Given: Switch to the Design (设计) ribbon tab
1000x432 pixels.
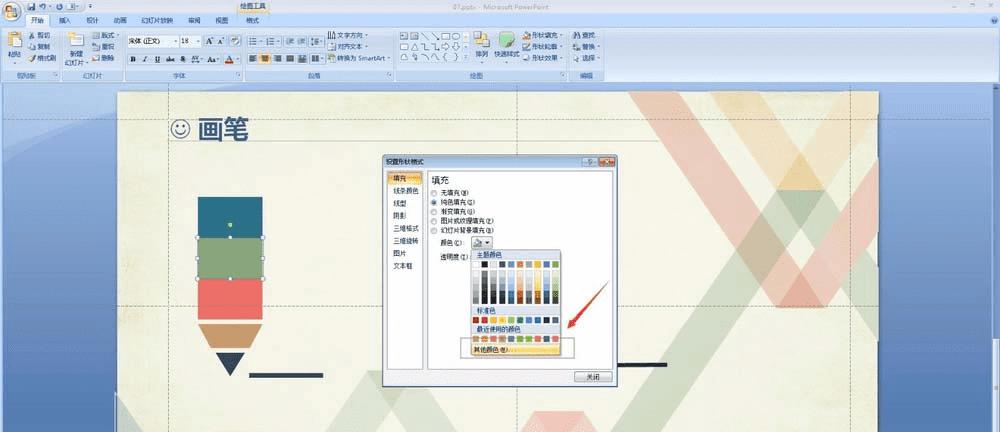Looking at the screenshot, I should click(92, 20).
